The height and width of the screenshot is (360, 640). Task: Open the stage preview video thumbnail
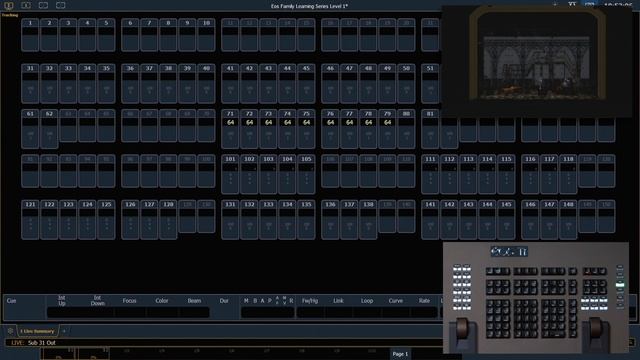(x=537, y=61)
